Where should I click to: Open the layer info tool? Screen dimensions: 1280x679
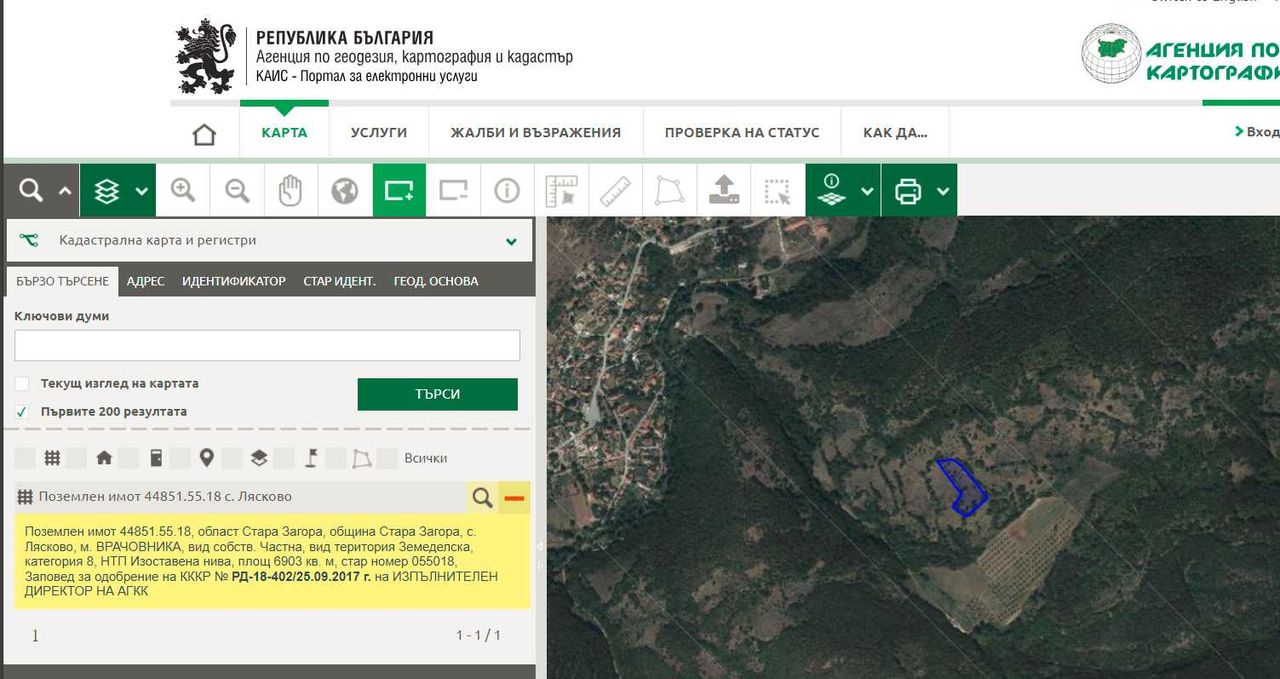tap(831, 190)
